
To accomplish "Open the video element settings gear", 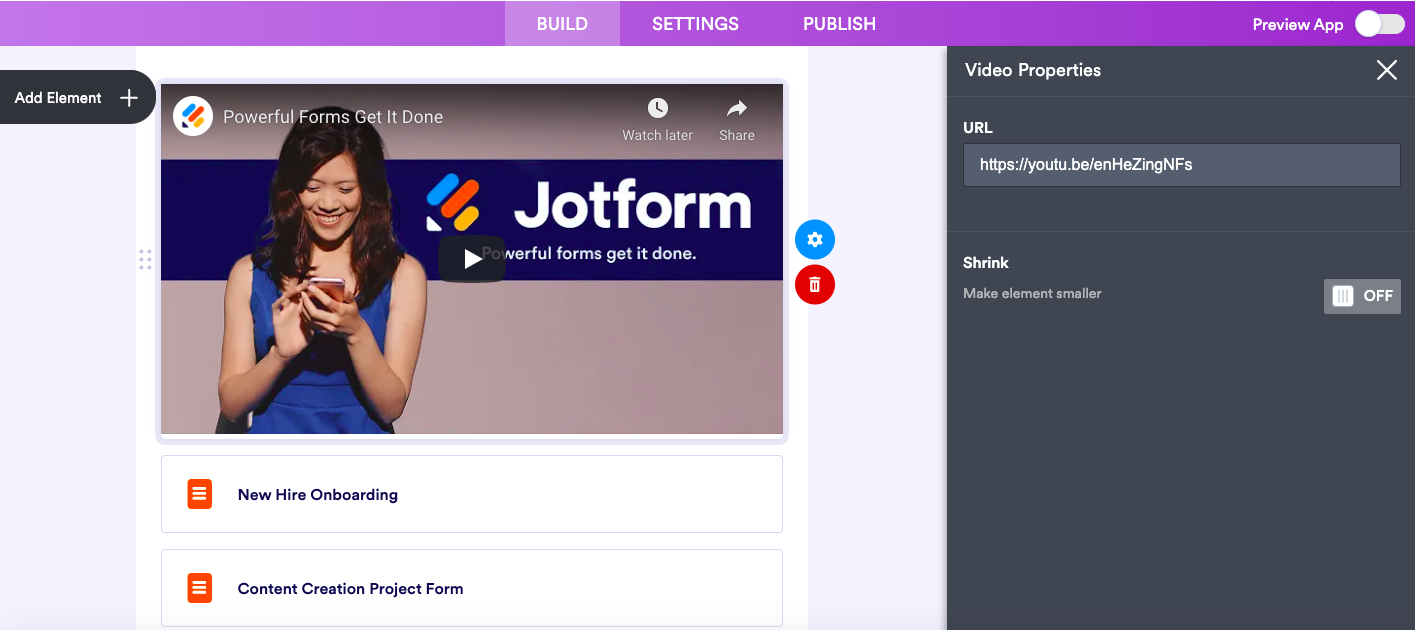I will pos(815,240).
